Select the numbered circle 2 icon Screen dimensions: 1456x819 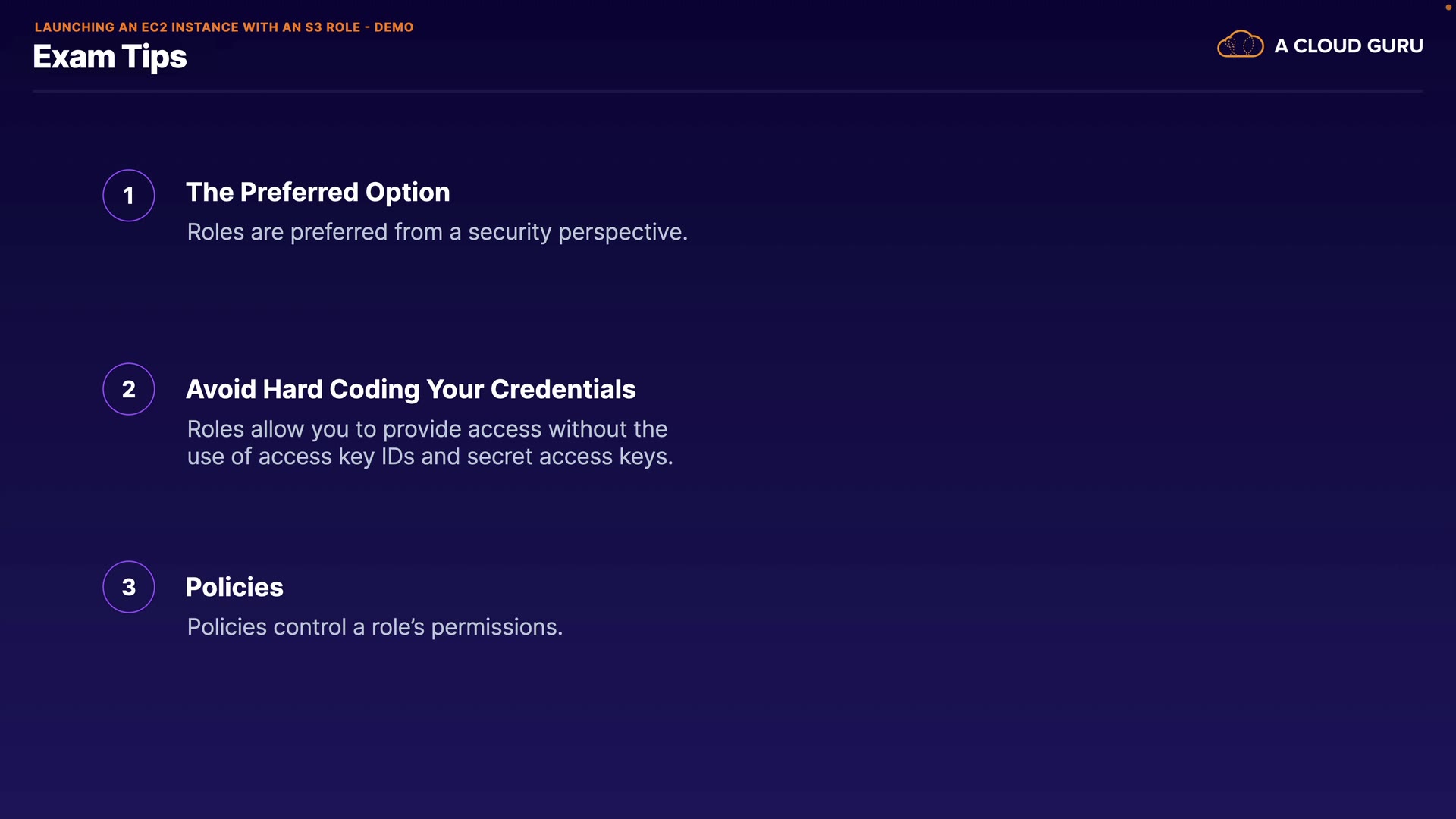click(129, 389)
